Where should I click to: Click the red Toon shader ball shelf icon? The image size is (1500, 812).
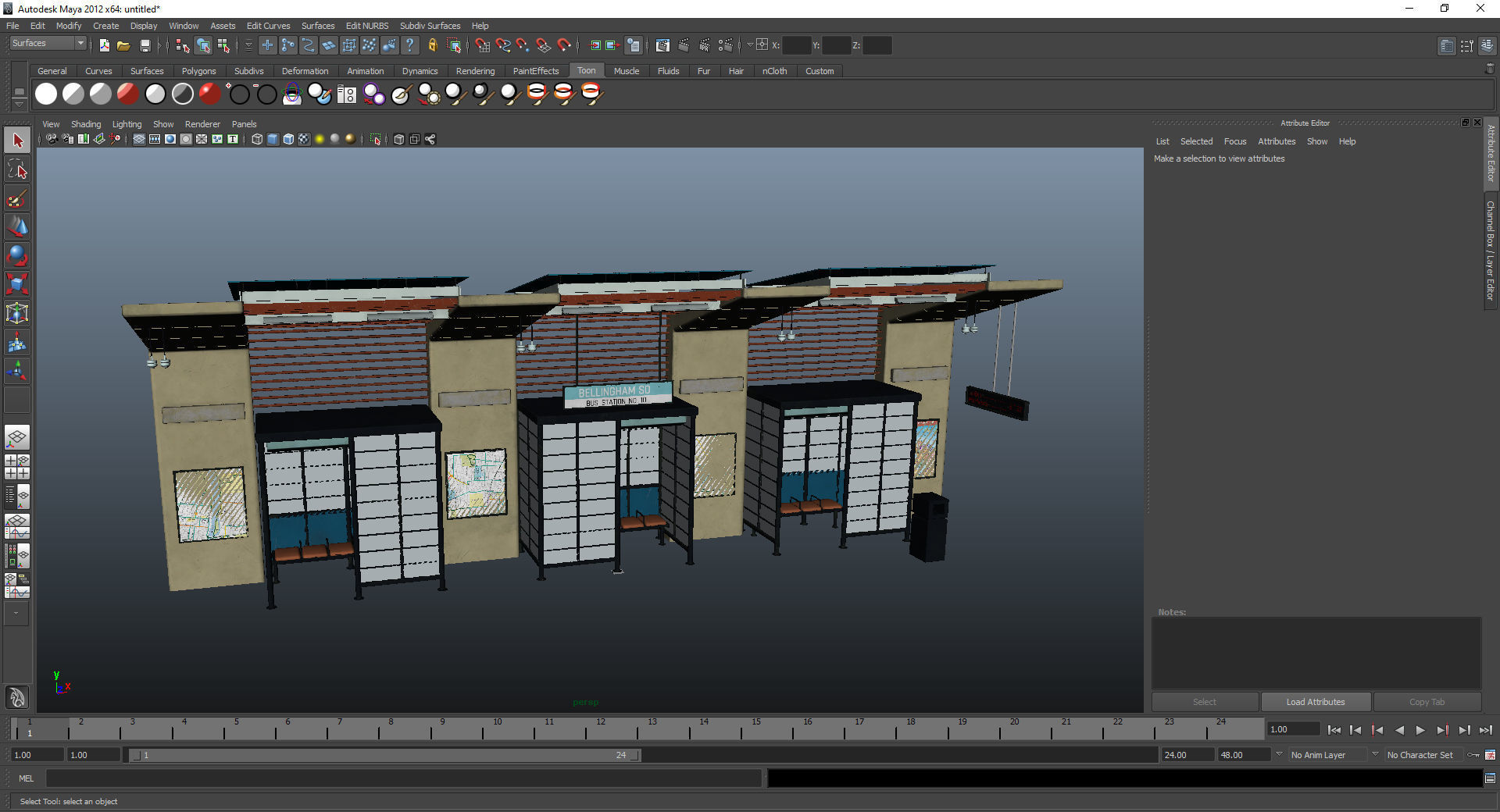click(x=209, y=94)
